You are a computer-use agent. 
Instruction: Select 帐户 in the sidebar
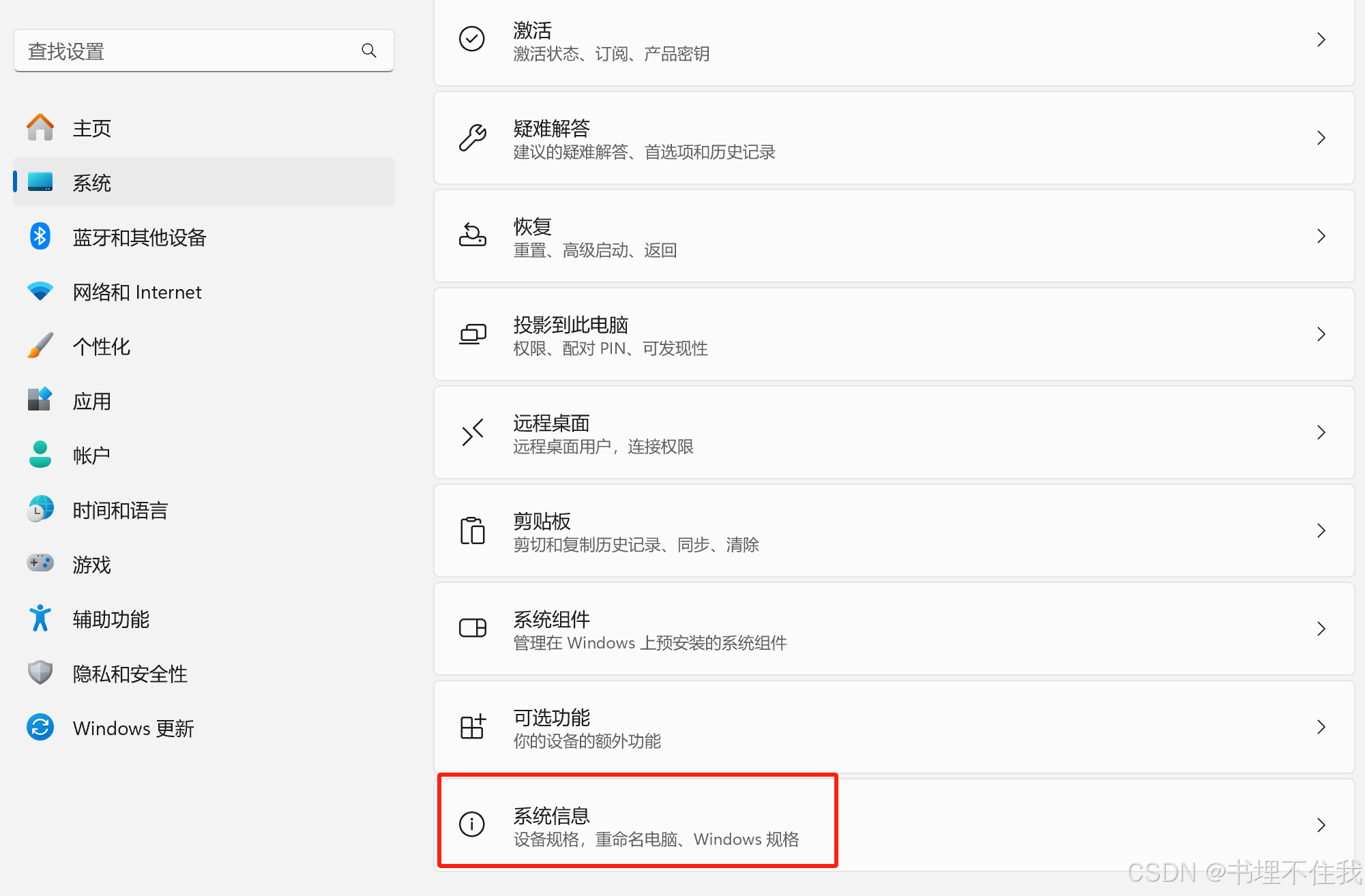coord(91,456)
